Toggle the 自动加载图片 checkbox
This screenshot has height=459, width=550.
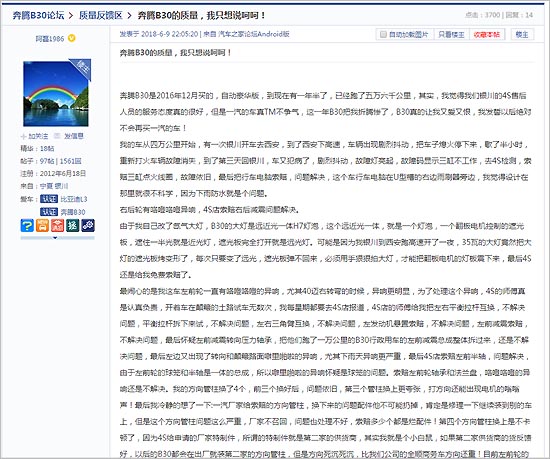[x=383, y=34]
